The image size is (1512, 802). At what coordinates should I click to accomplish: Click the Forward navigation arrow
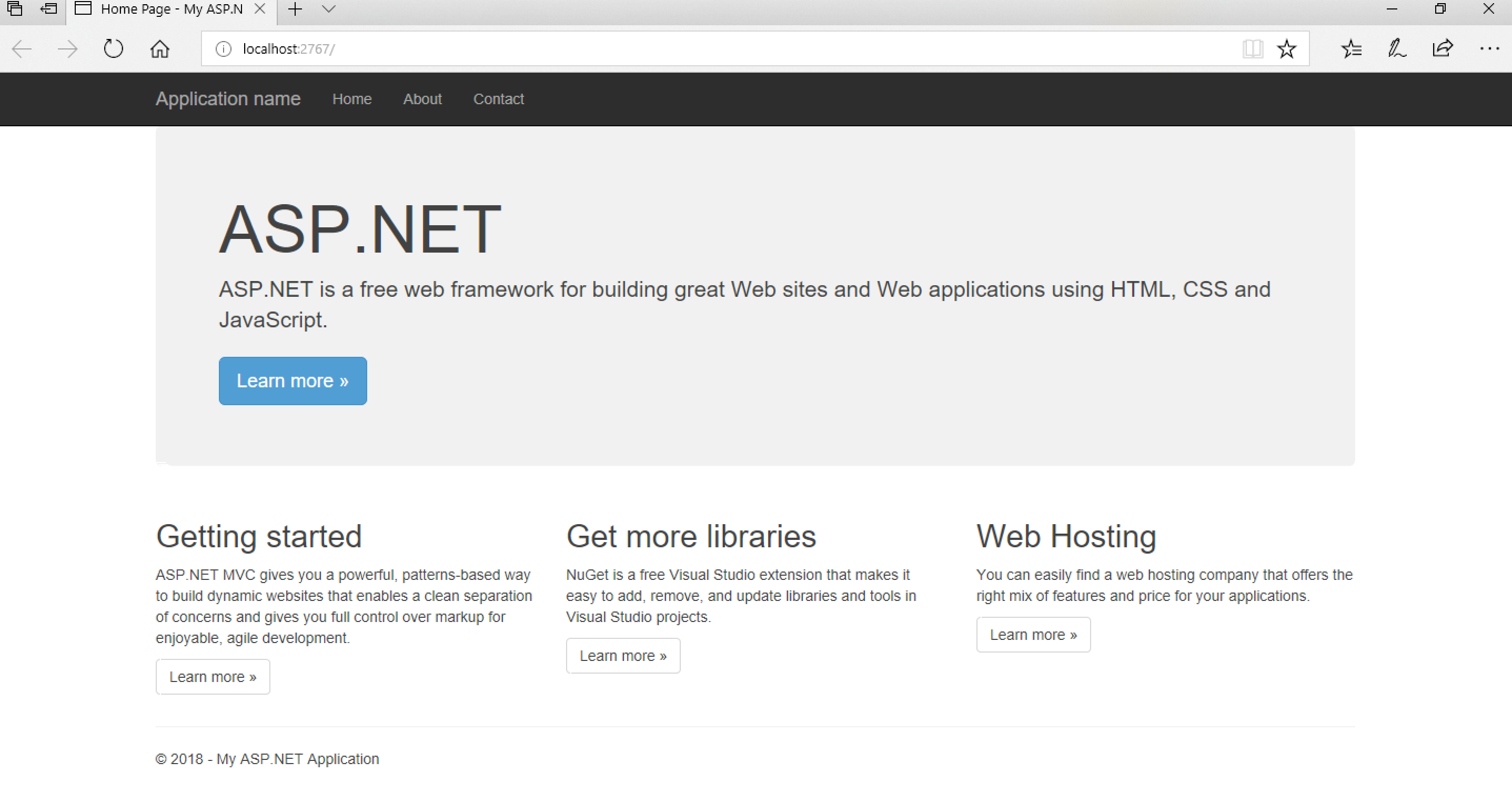pos(67,49)
